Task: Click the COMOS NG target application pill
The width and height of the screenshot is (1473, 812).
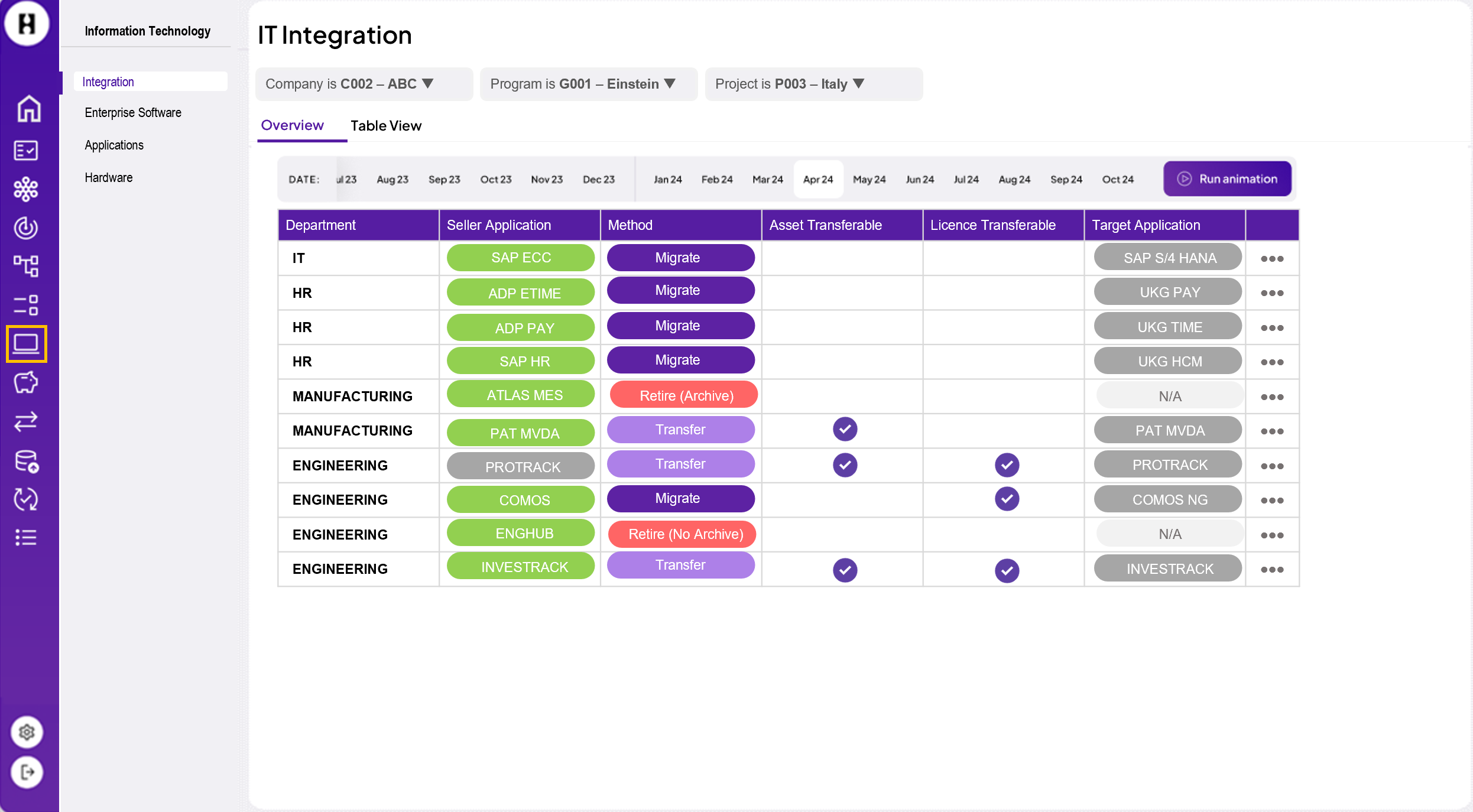Action: [x=1168, y=499]
